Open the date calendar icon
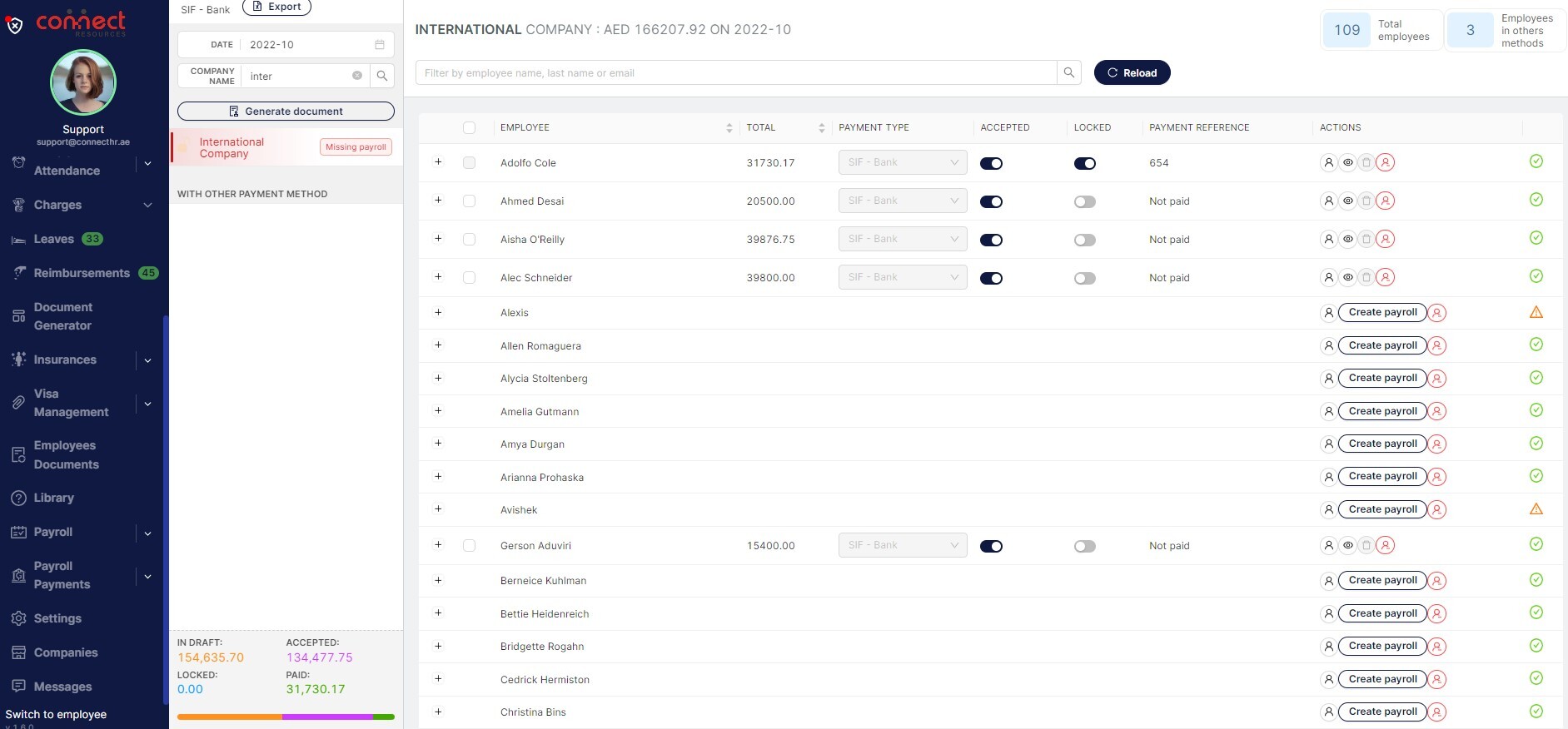 pyautogui.click(x=380, y=45)
